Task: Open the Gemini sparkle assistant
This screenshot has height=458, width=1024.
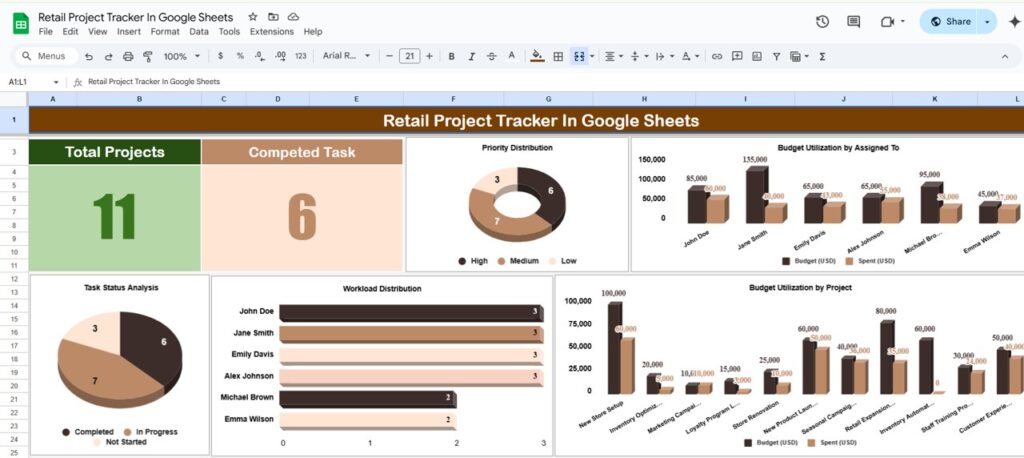Action: click(x=1014, y=22)
